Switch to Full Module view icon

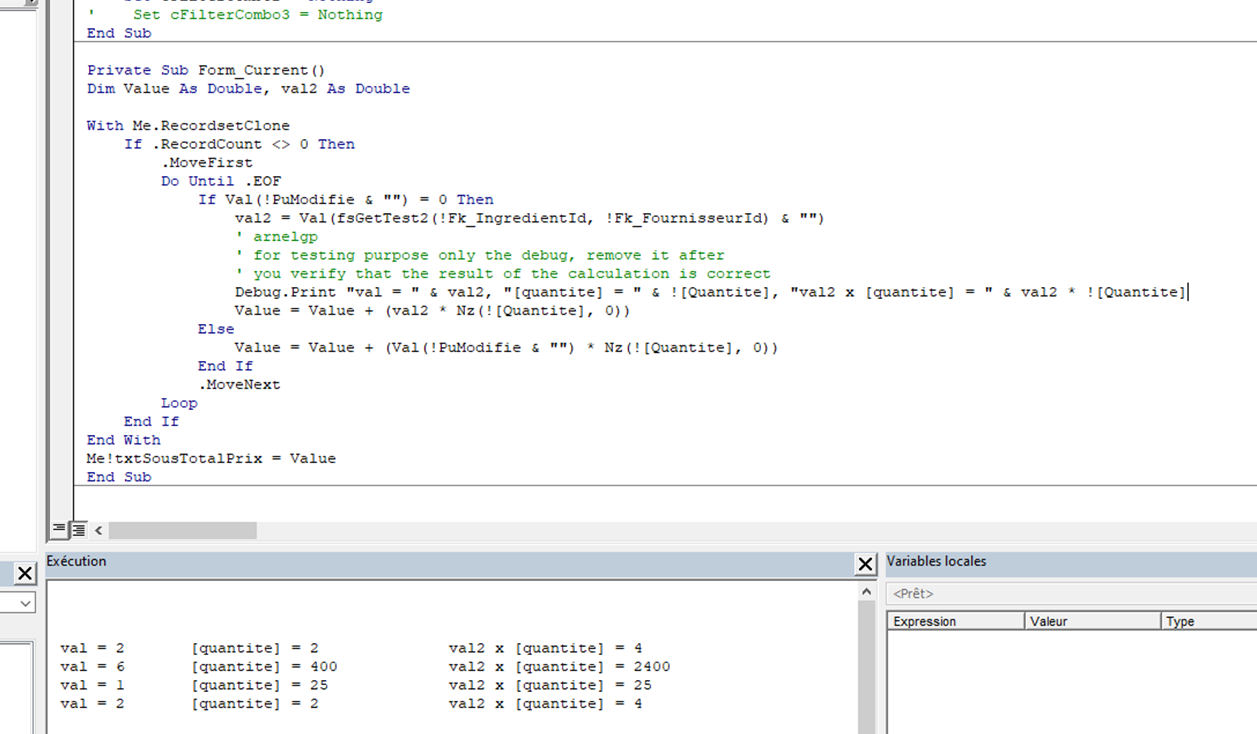click(x=78, y=530)
